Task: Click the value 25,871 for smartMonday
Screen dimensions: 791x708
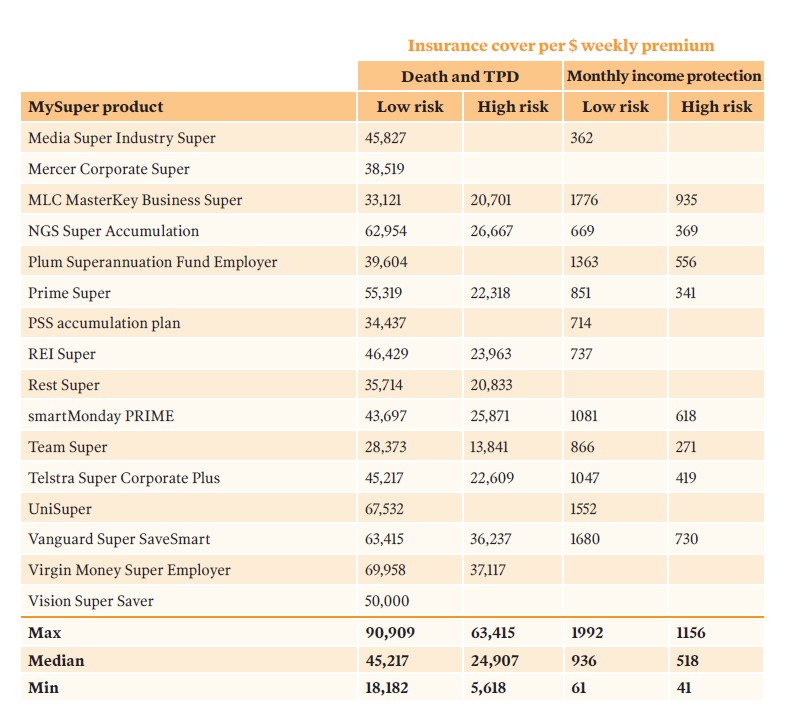Action: tap(490, 416)
